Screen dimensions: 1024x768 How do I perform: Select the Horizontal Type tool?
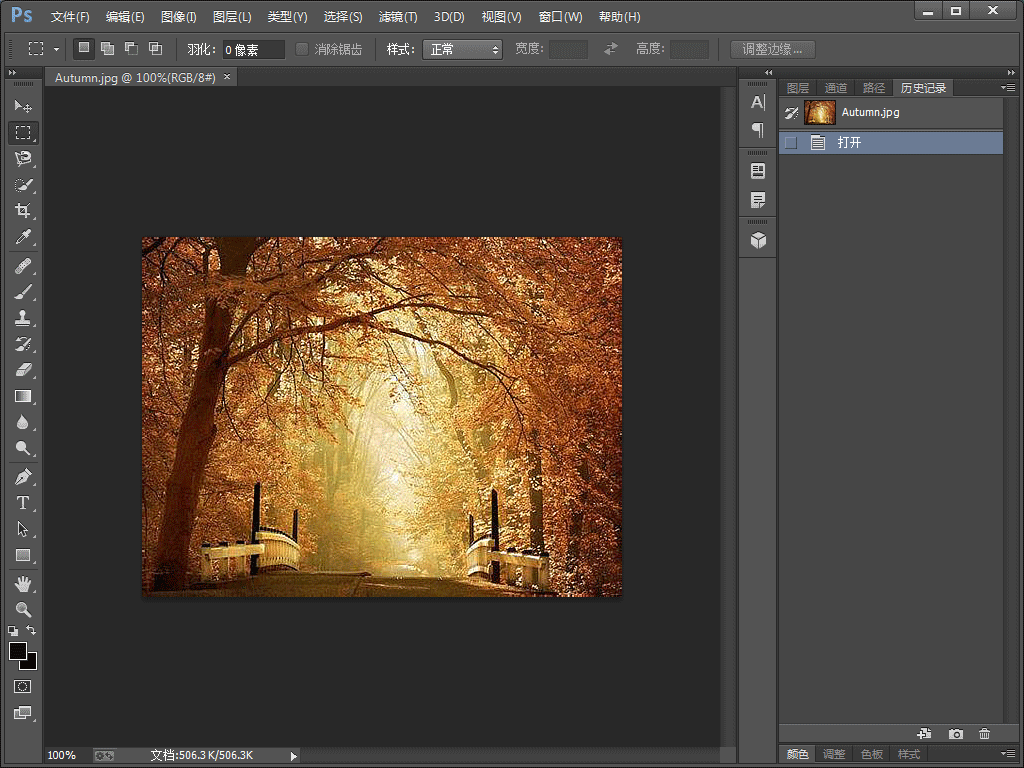(x=23, y=503)
